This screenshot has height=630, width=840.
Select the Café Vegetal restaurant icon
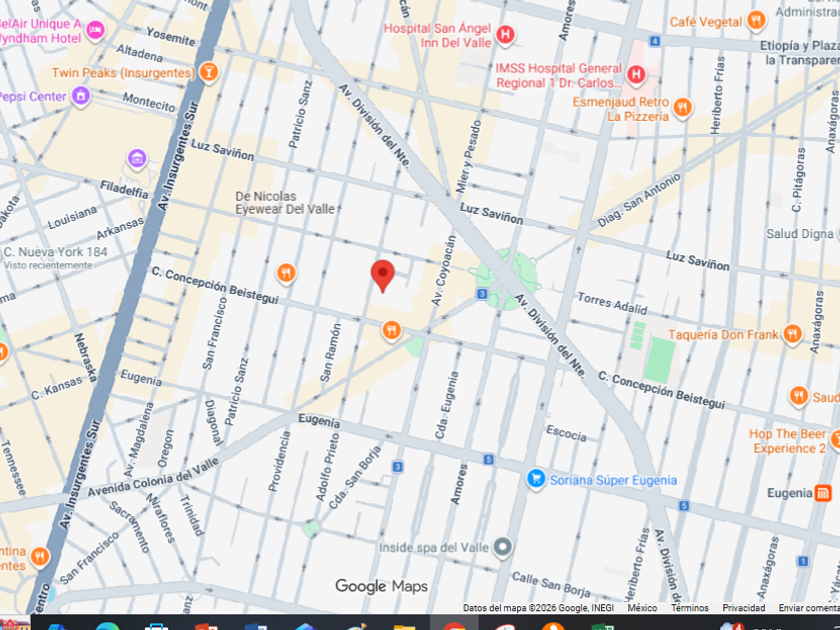756,21
